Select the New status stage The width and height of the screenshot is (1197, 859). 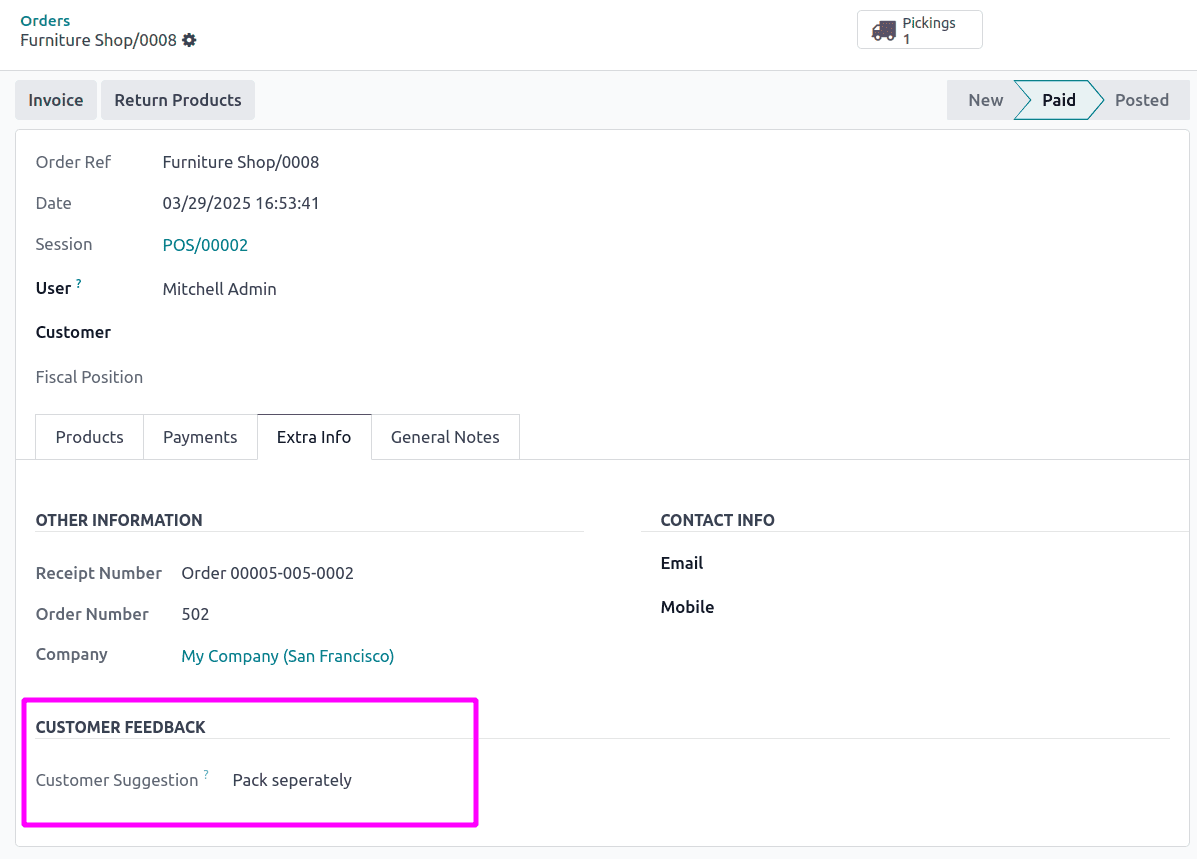pyautogui.click(x=985, y=100)
